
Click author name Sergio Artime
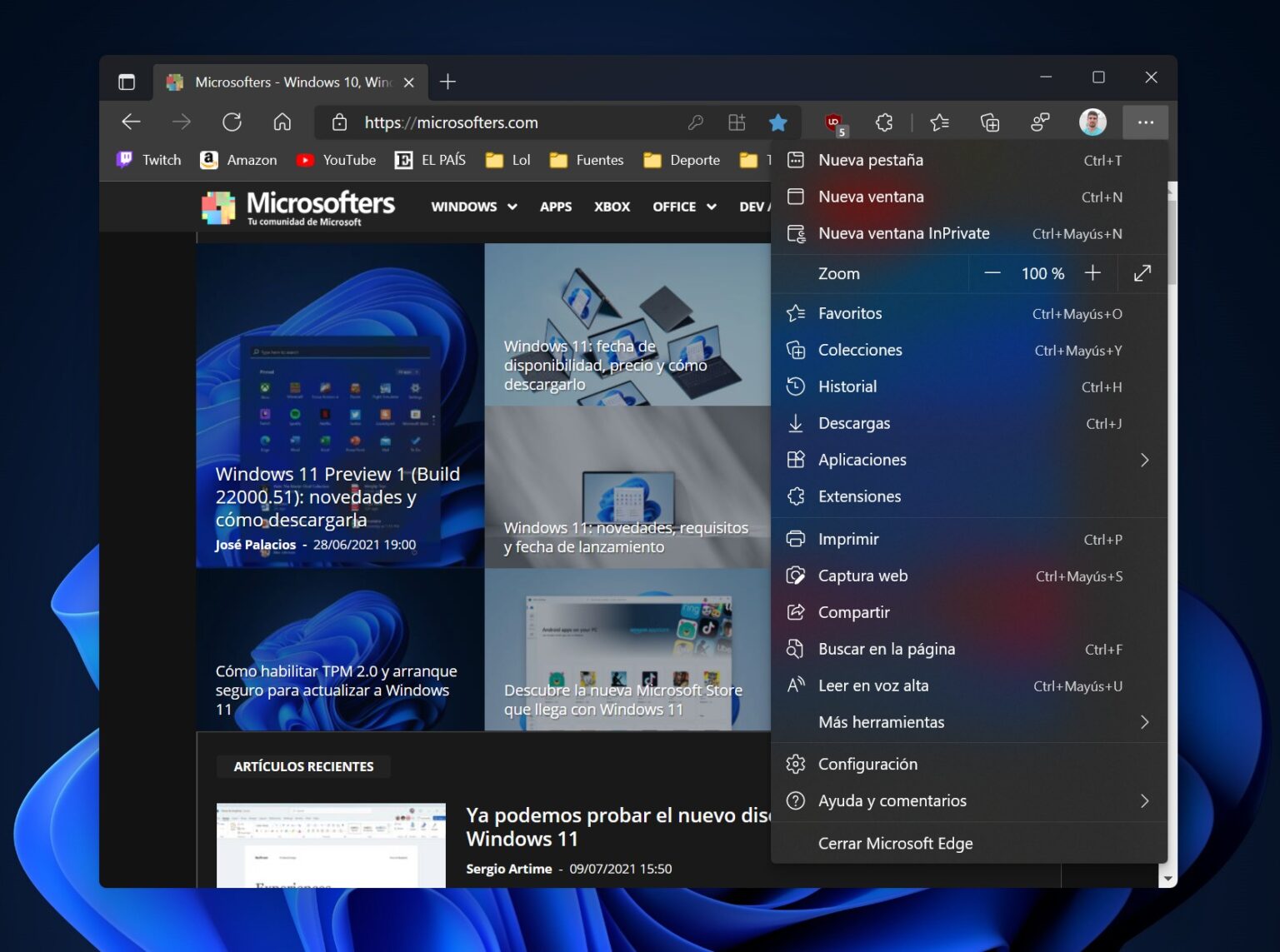508,869
